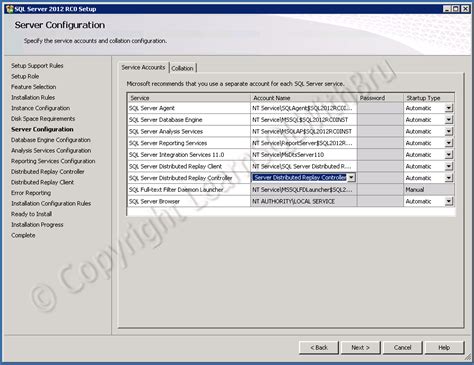Select SQL Full-text Filter Daemon Launcher row

(189, 190)
